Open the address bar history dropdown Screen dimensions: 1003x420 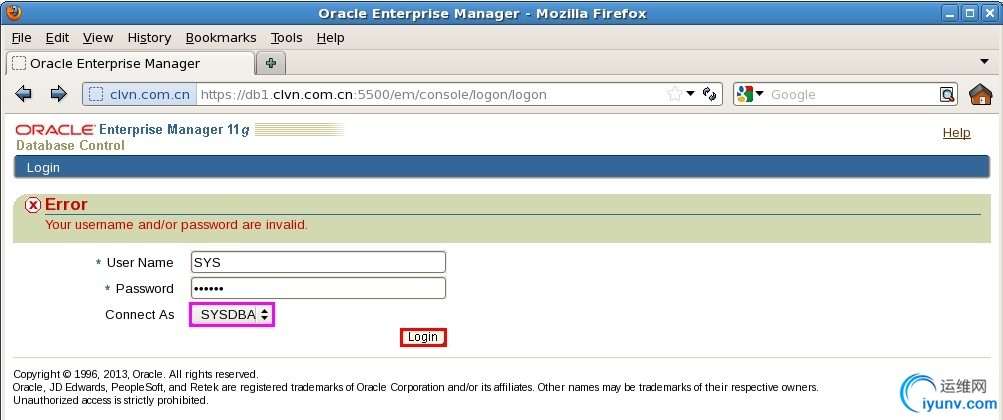point(690,95)
